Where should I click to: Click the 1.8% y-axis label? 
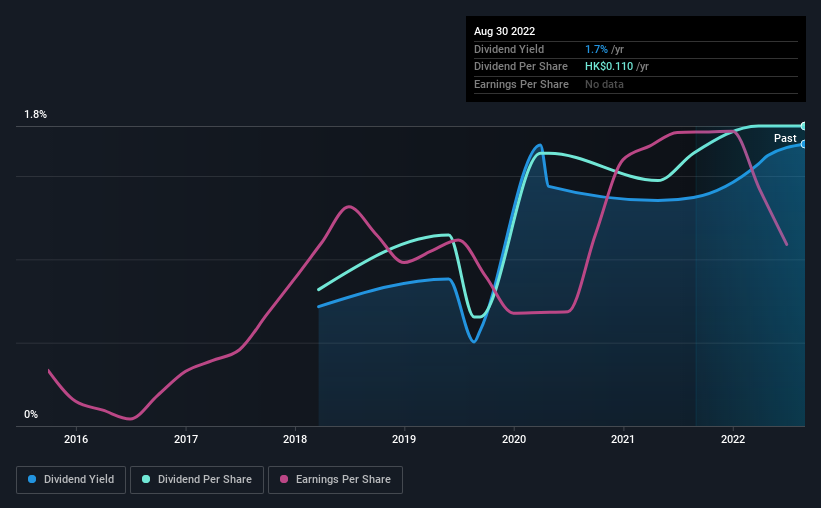point(36,114)
